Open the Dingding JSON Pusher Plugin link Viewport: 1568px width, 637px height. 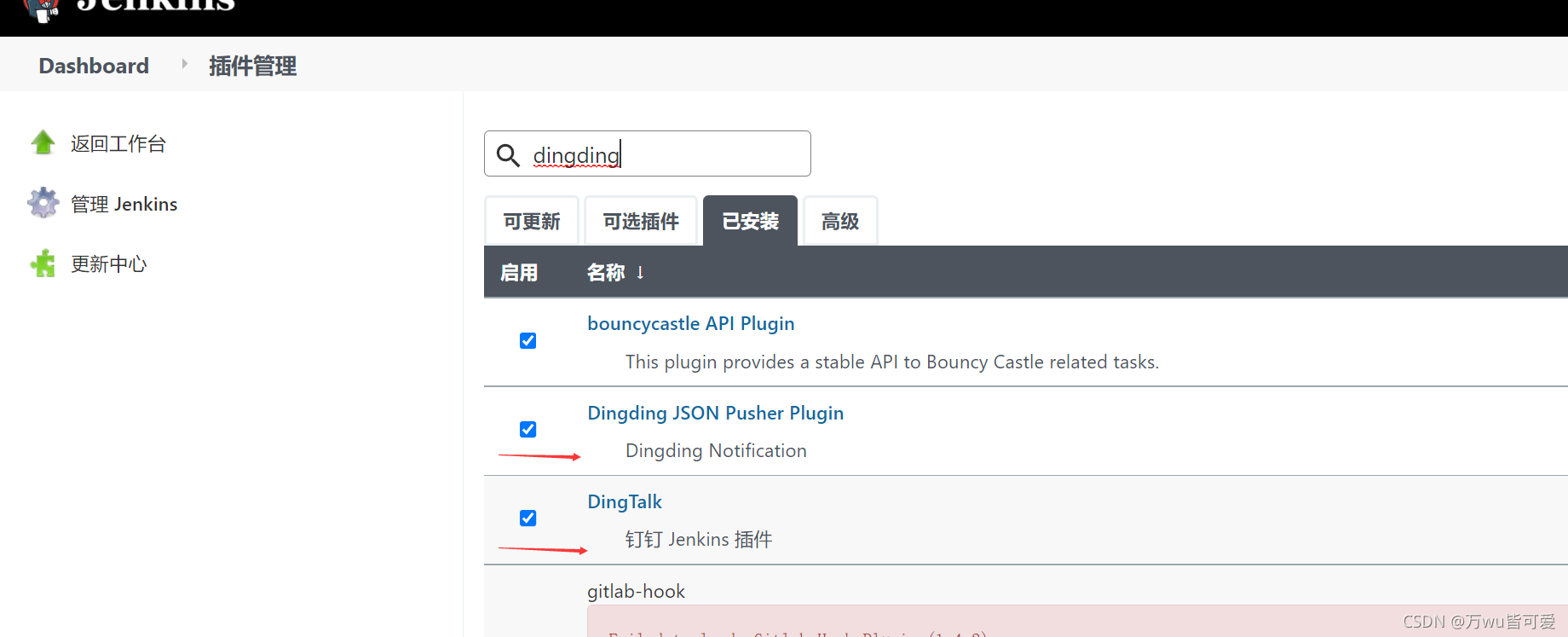click(716, 413)
